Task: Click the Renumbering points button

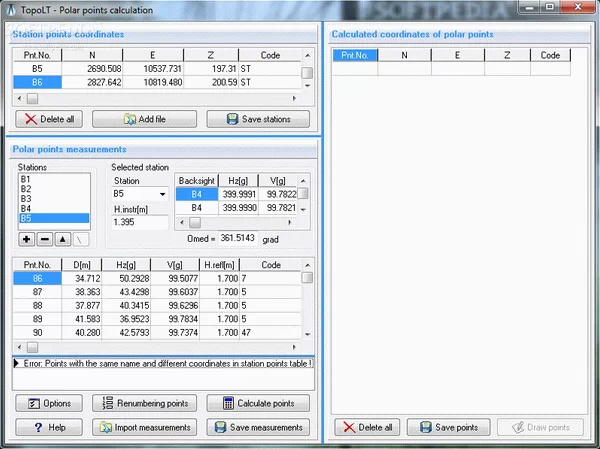Action: pos(145,403)
